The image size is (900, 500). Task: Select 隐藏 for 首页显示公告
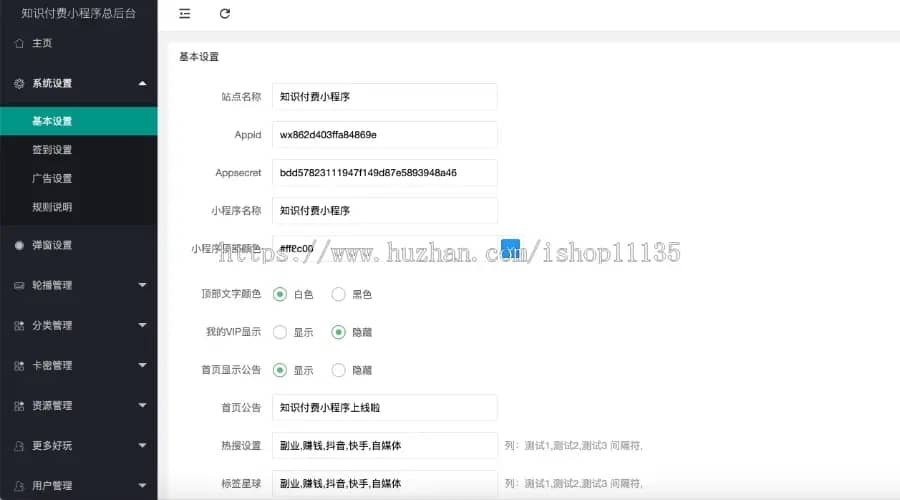point(338,370)
